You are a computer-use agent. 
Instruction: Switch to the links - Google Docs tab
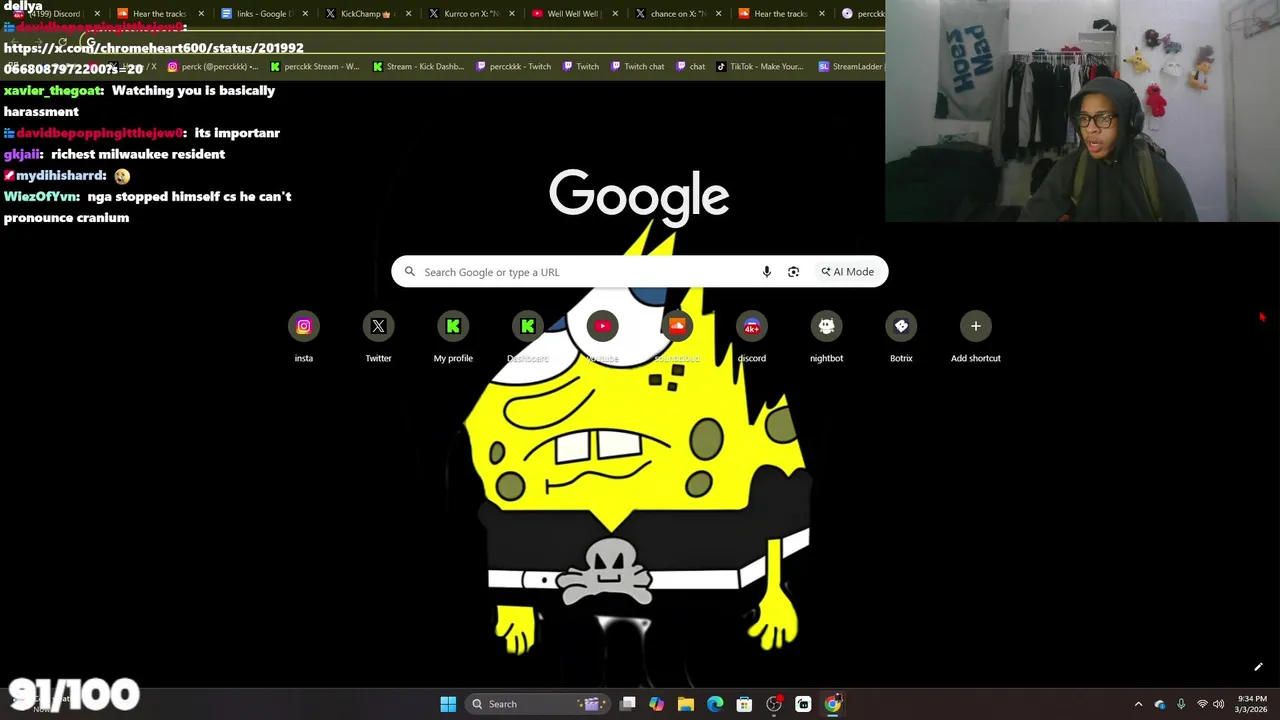[264, 14]
